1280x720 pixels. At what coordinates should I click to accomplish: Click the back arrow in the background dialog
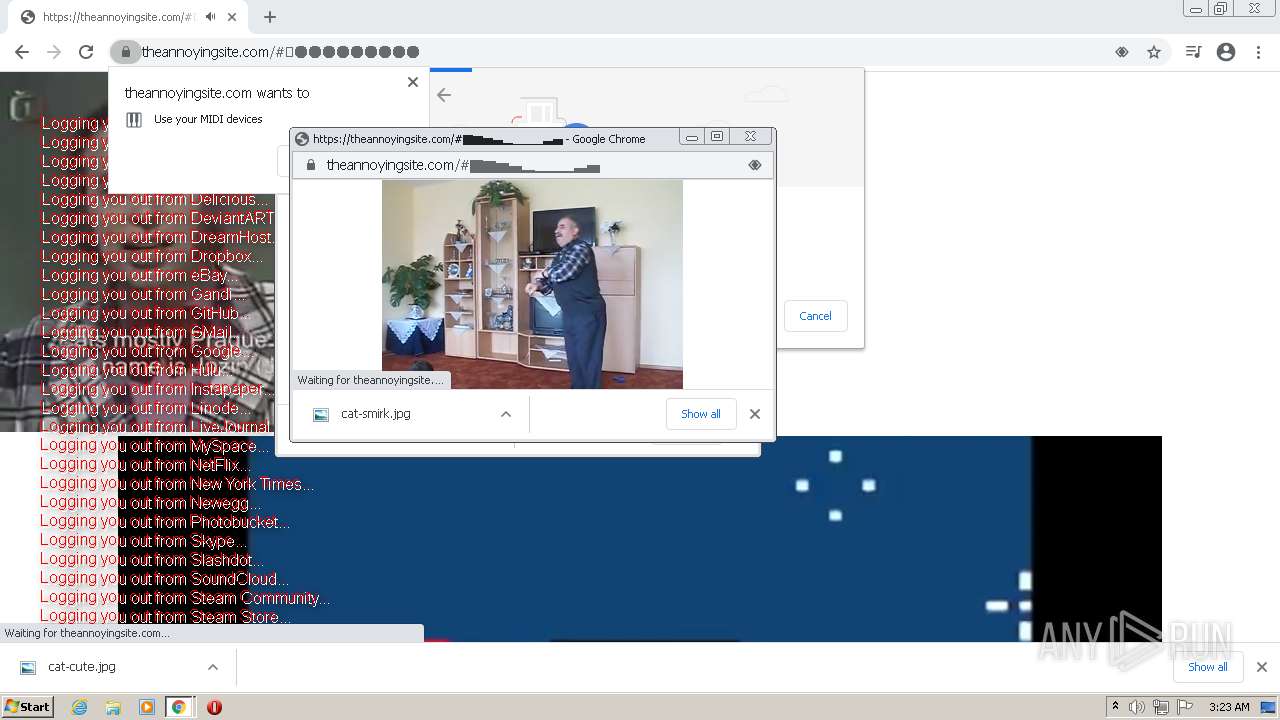444,95
